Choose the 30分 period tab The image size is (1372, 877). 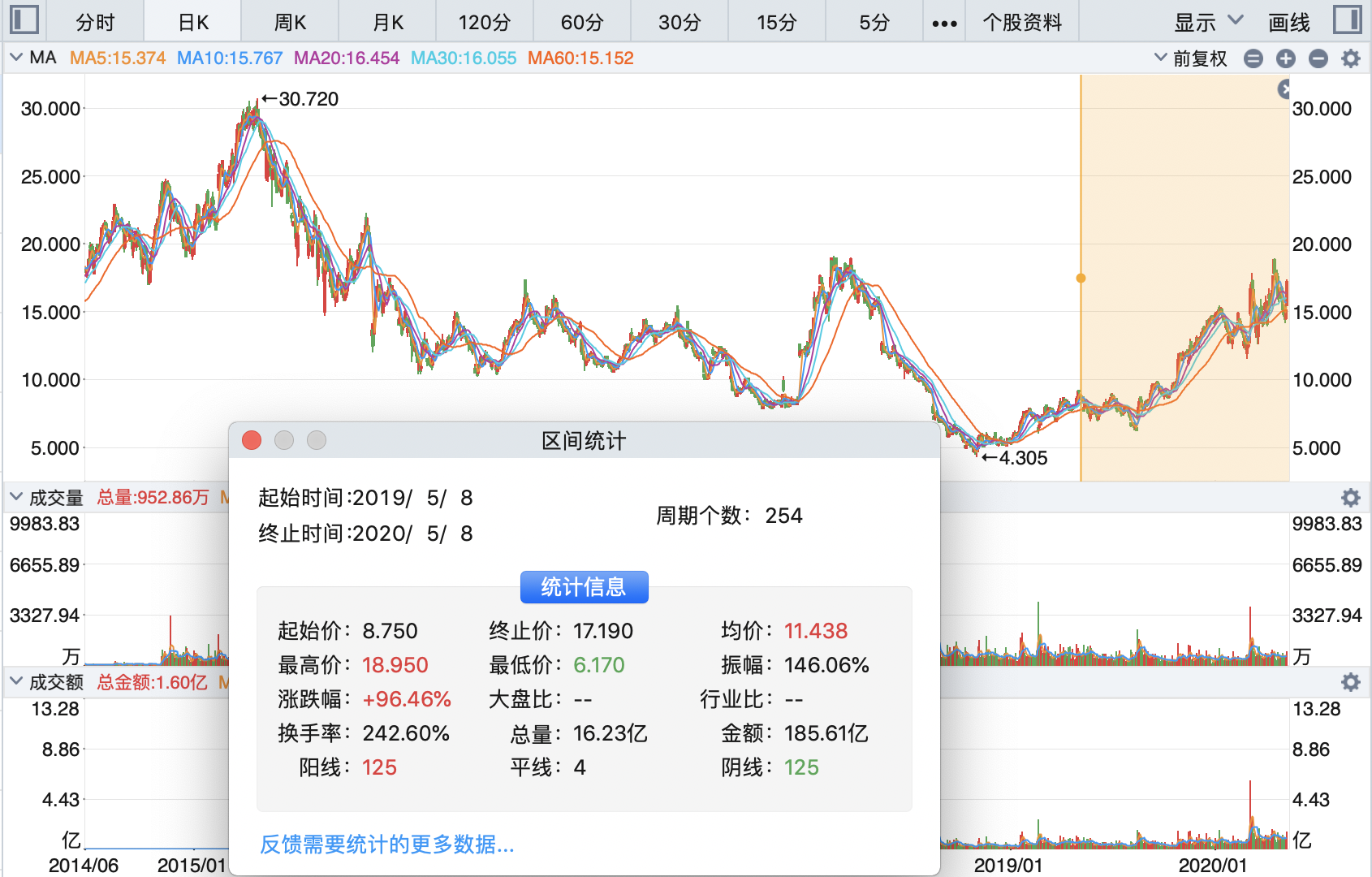coord(680,22)
